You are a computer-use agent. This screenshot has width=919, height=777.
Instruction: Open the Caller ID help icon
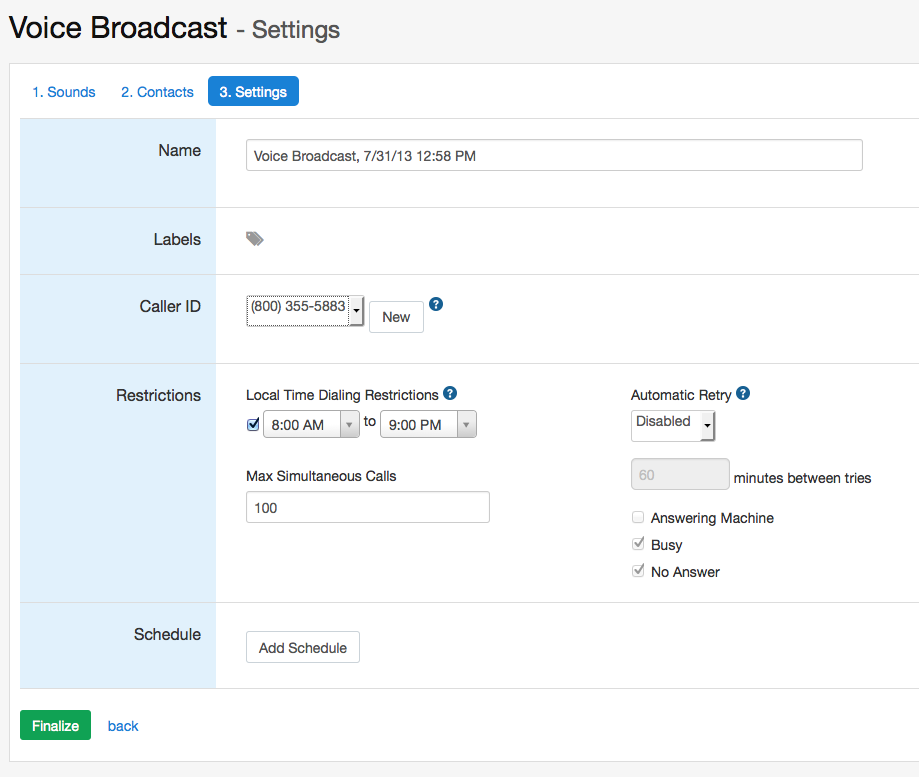[435, 304]
